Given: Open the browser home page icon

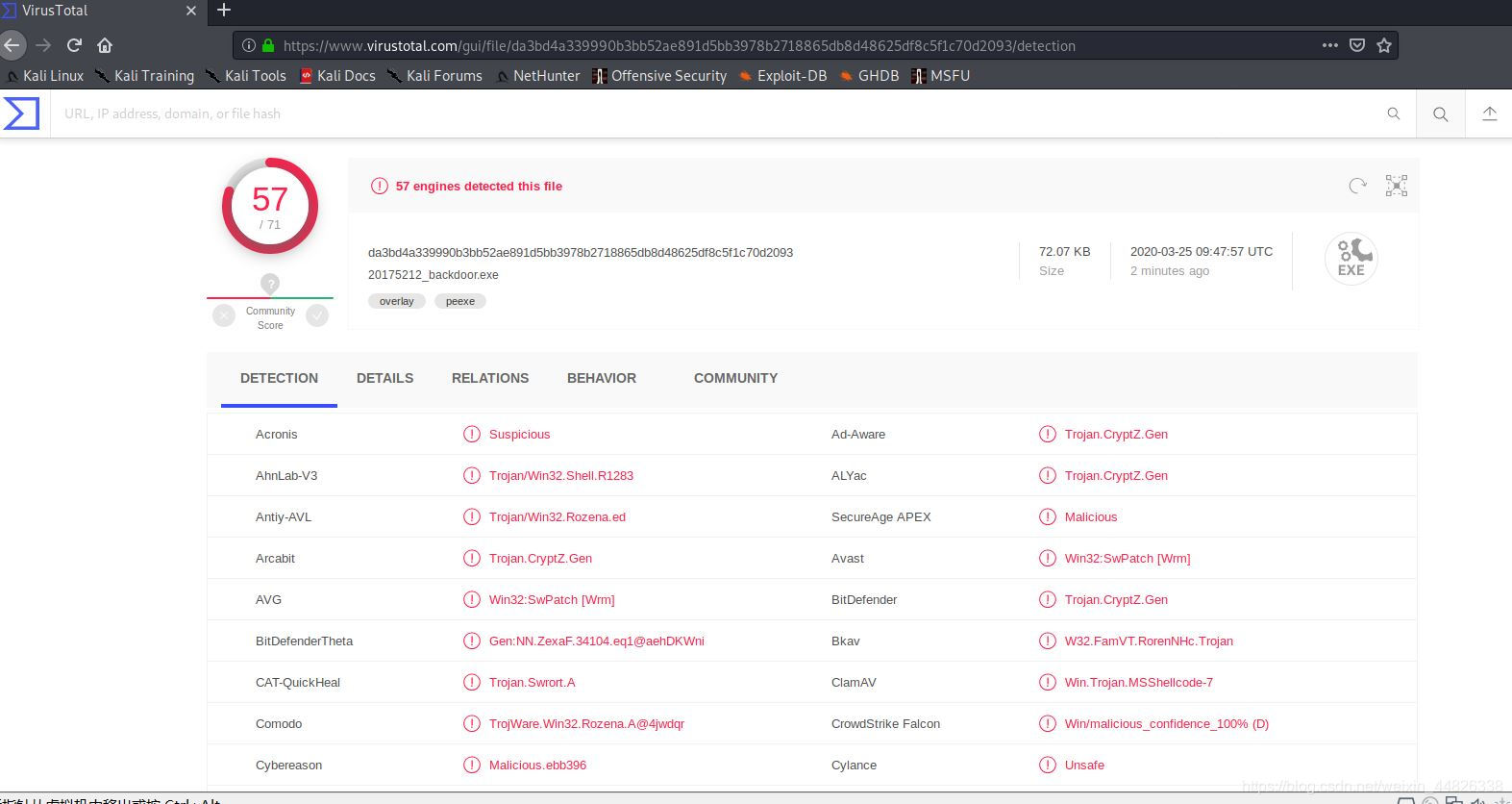Looking at the screenshot, I should click(105, 45).
